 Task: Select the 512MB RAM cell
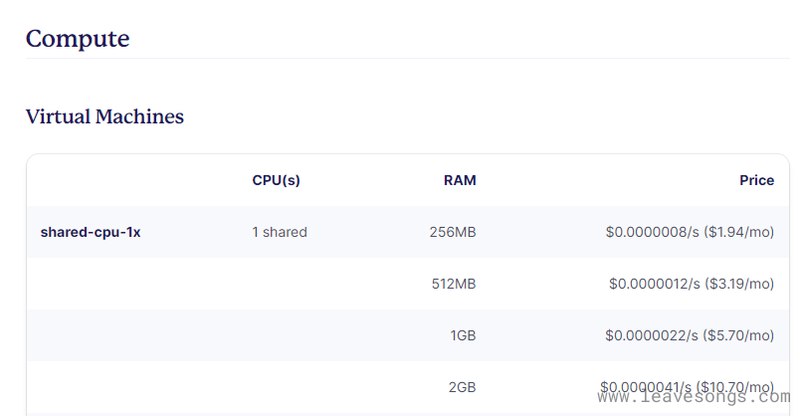coord(453,284)
